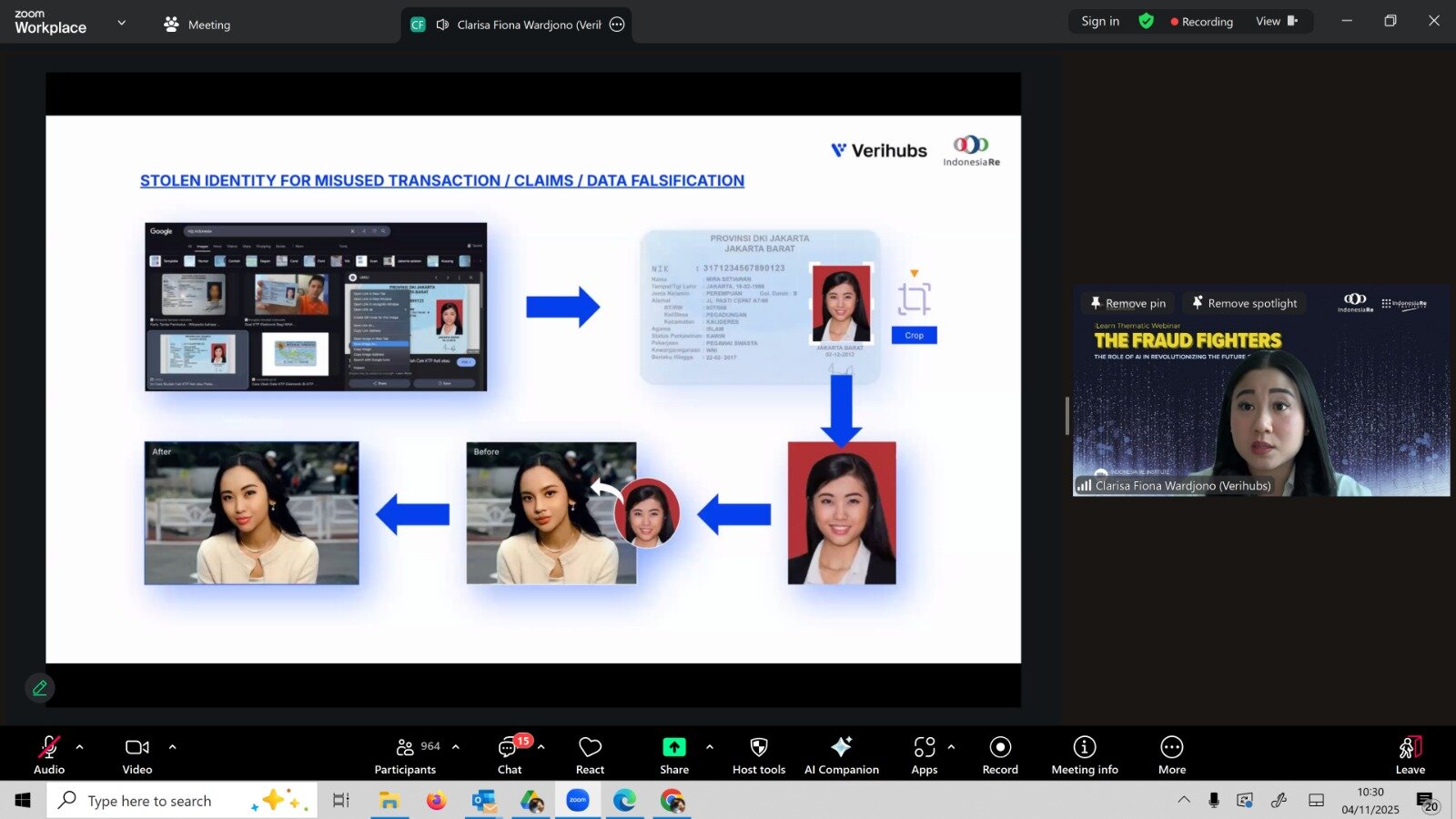Click the annotation pencil icon
The image size is (1456, 819).
tap(40, 688)
